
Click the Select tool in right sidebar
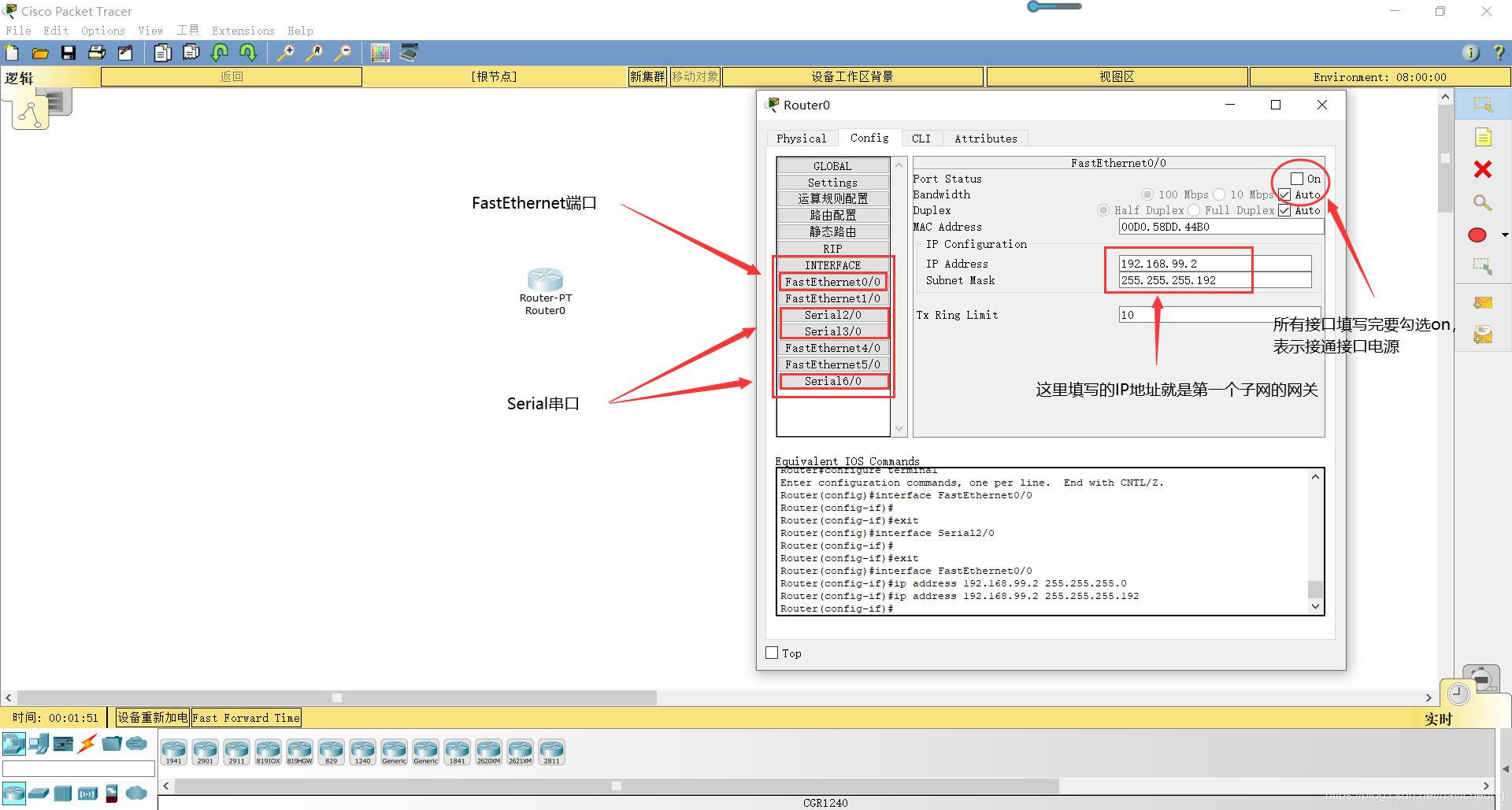(1483, 105)
